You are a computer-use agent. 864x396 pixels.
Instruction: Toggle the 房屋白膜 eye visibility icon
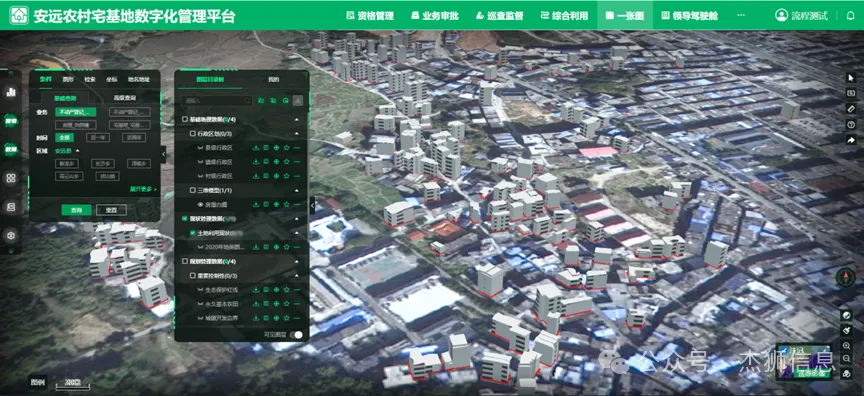201,204
